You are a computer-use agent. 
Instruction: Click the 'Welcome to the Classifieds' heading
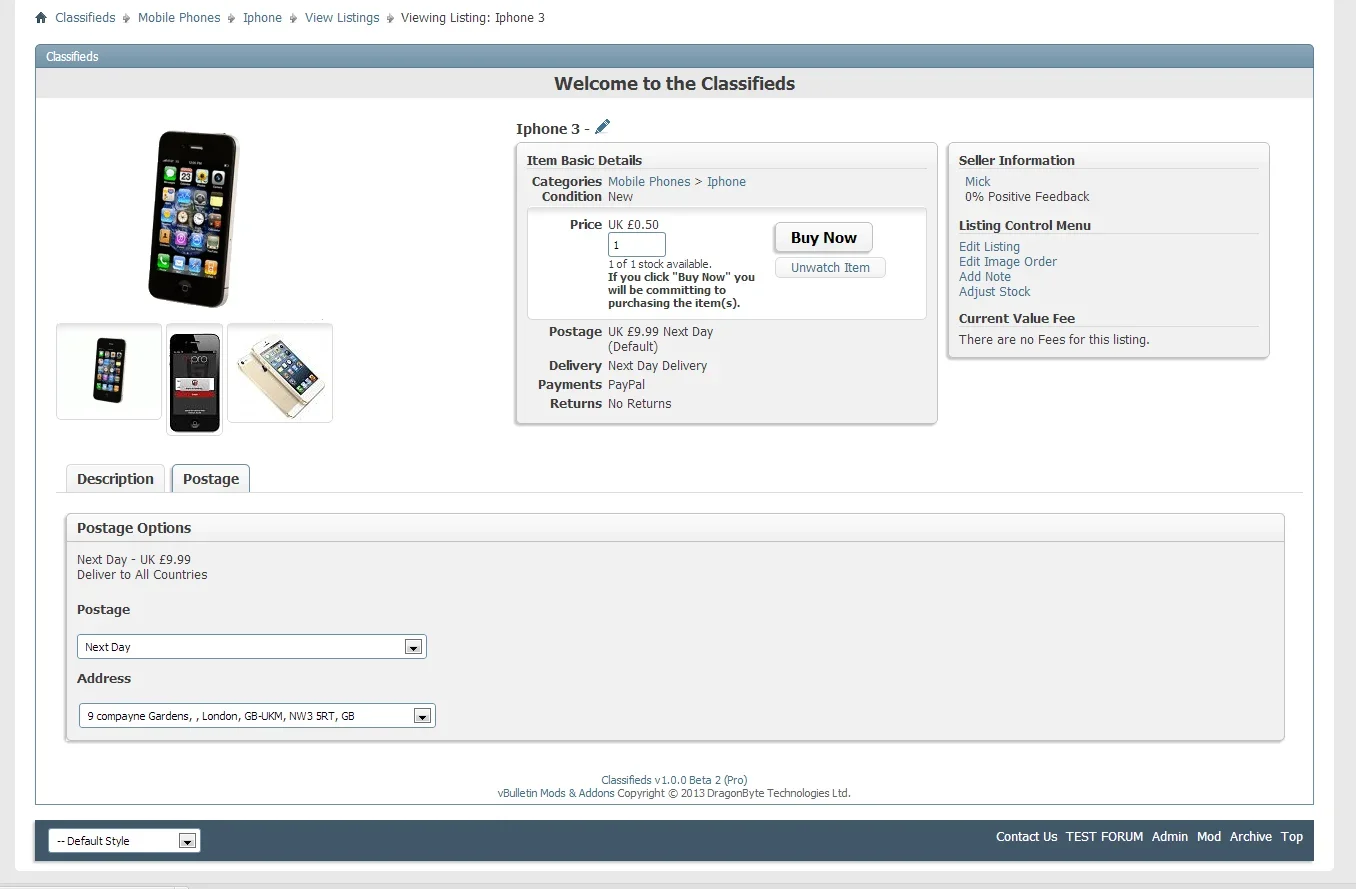coord(674,84)
